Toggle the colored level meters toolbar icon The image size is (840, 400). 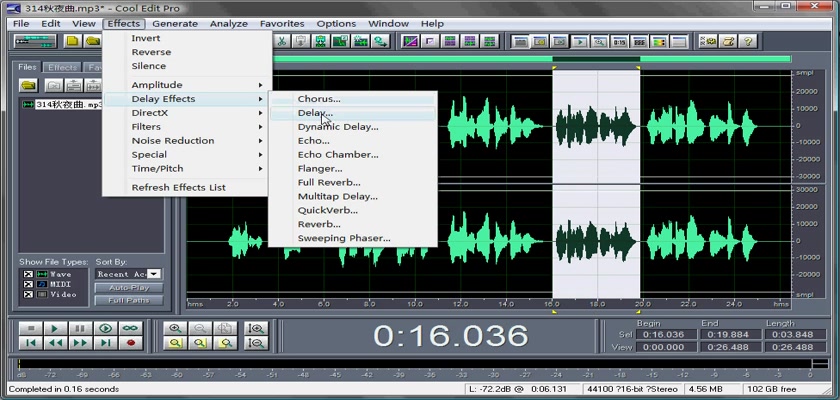659,41
